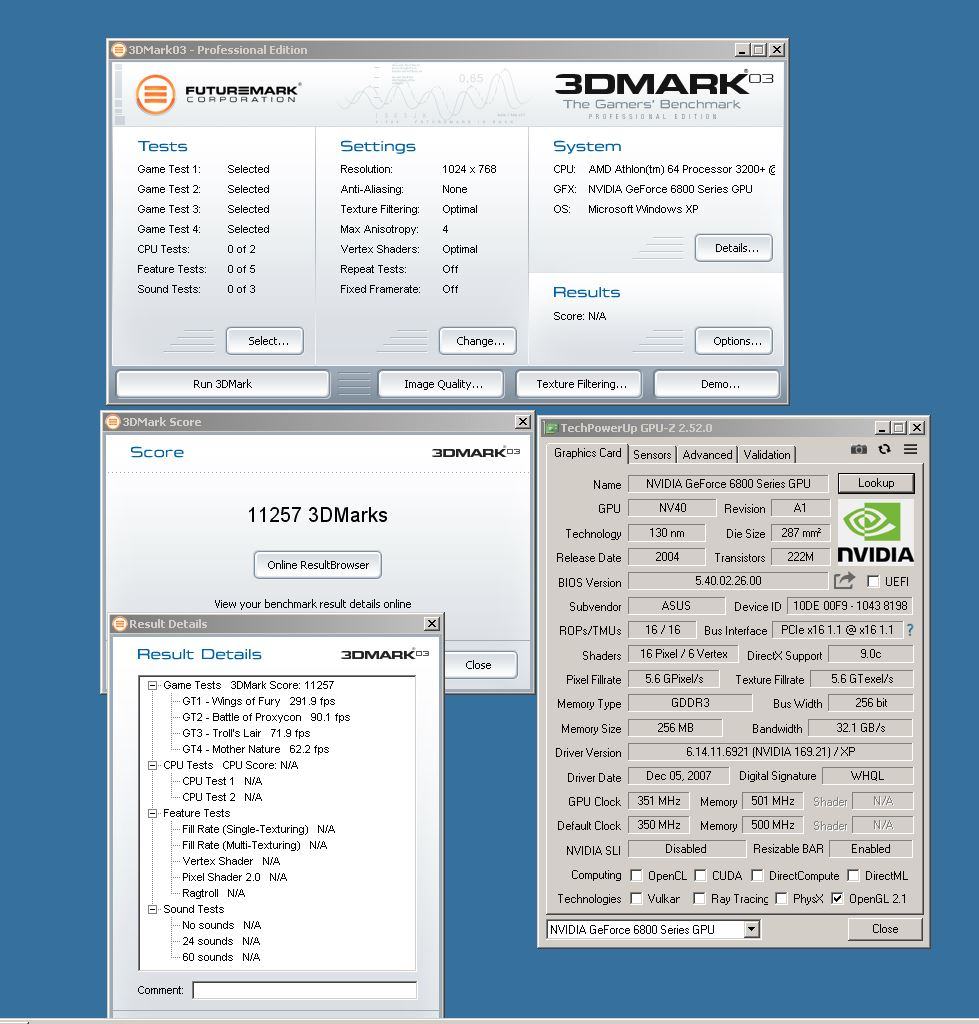979x1024 pixels.
Task: Select the CPU Test 1 row
Action: [222, 781]
